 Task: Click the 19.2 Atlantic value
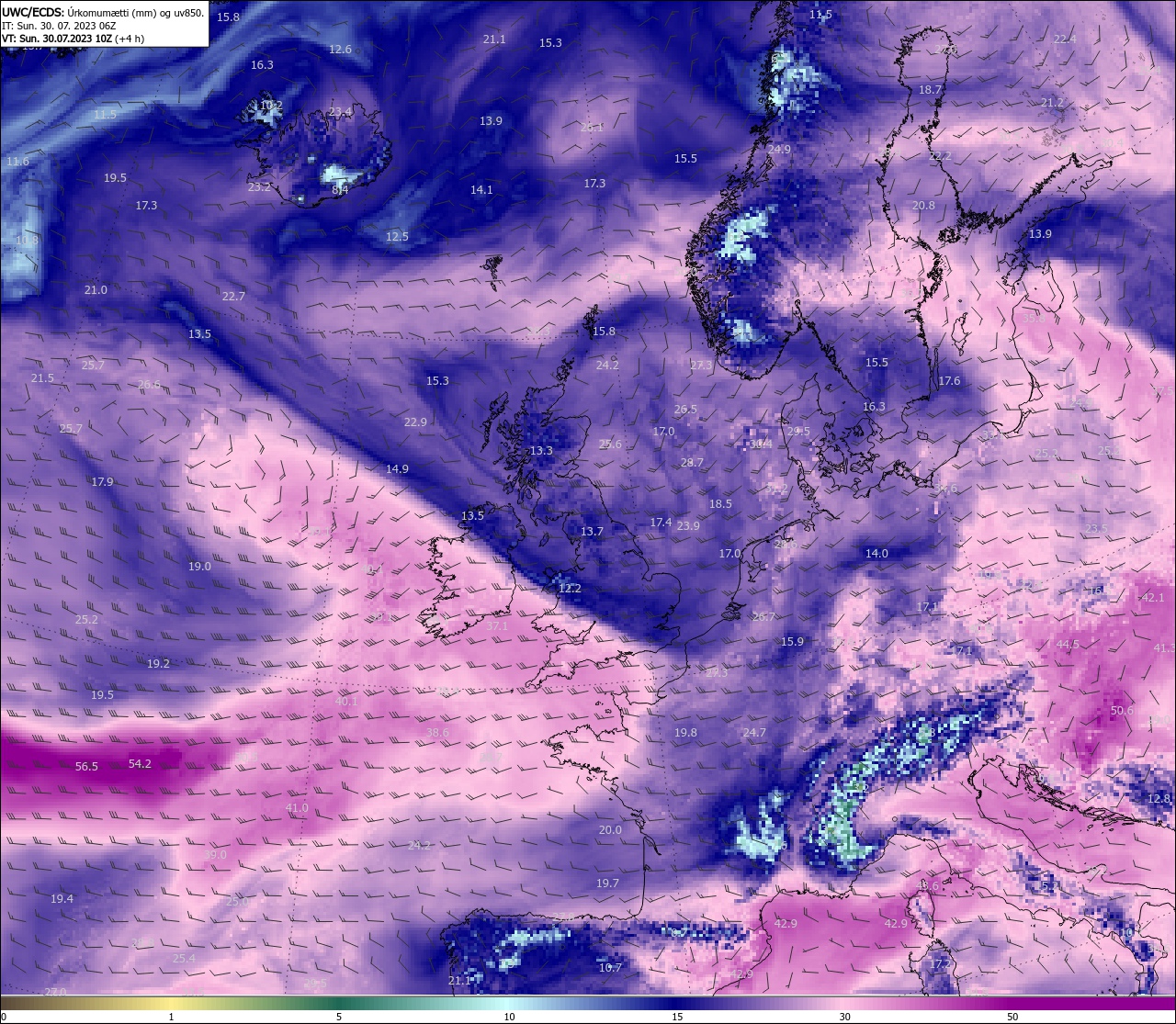pos(158,663)
